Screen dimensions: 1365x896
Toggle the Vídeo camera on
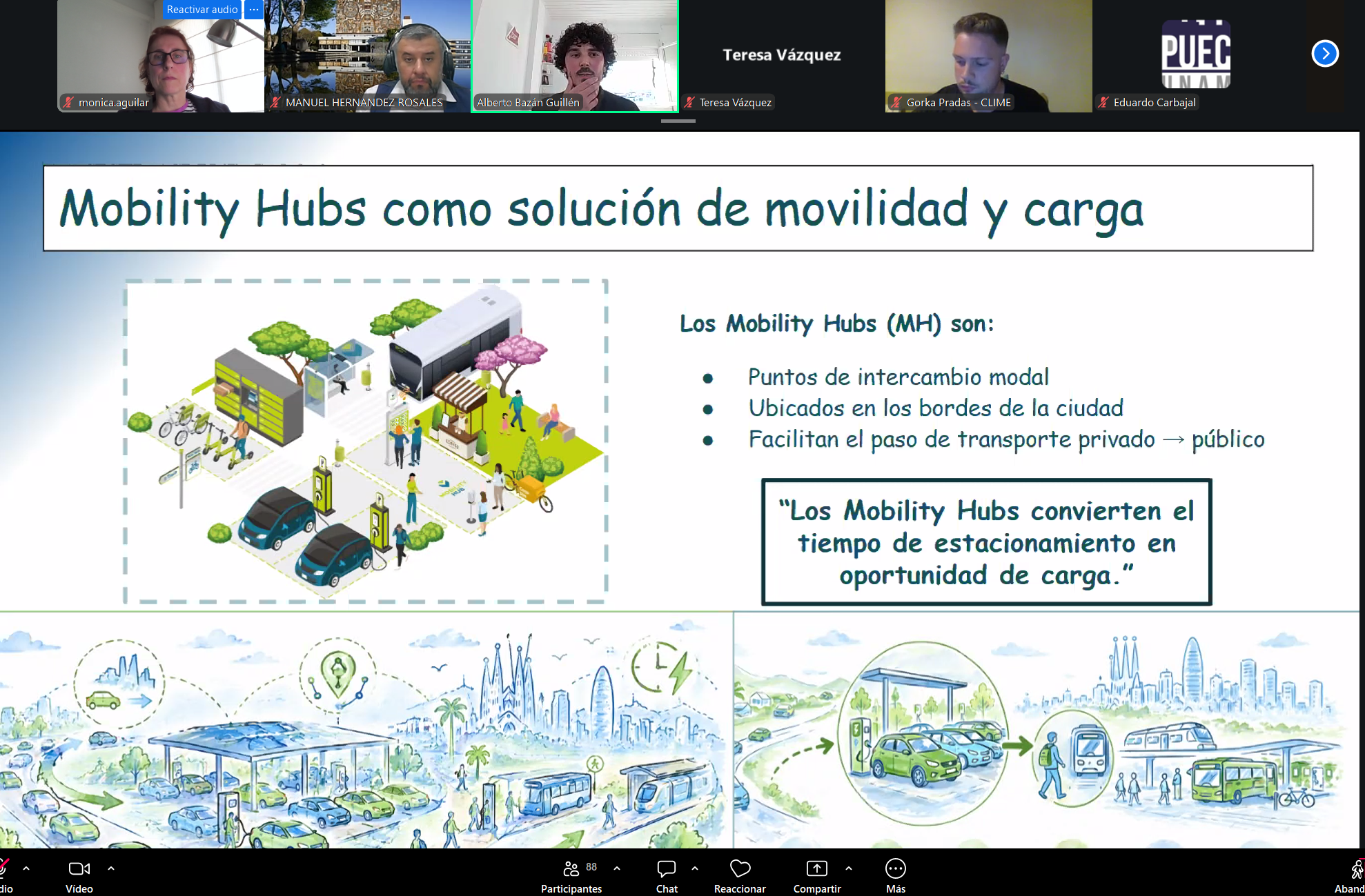click(79, 869)
